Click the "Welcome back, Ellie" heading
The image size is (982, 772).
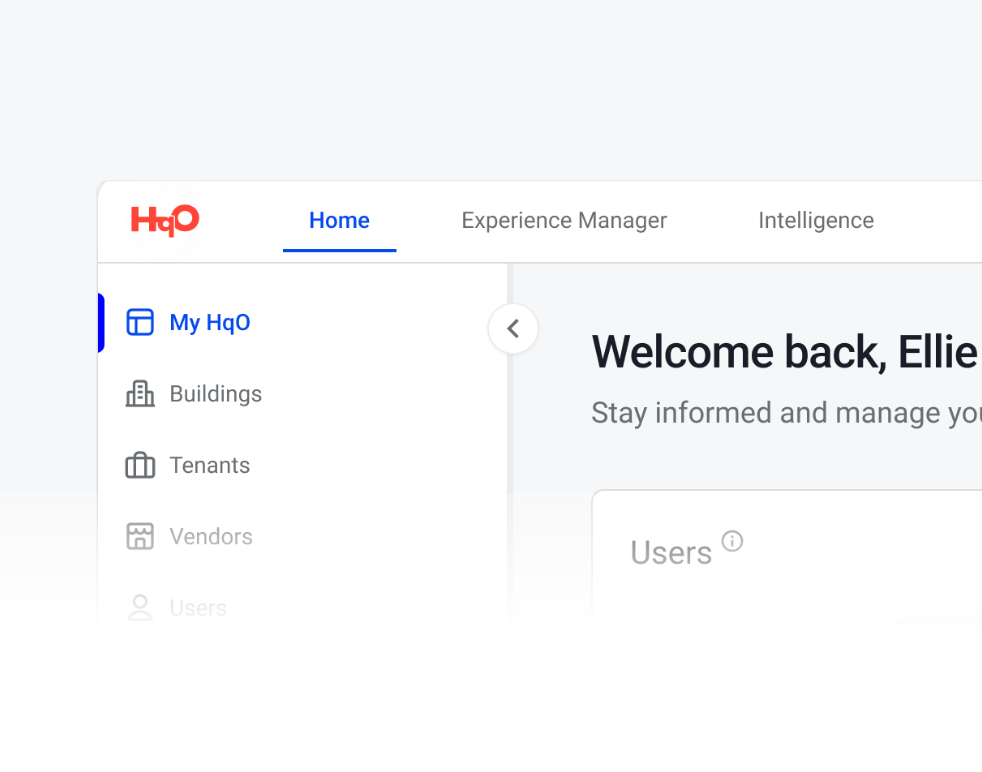pyautogui.click(x=787, y=352)
